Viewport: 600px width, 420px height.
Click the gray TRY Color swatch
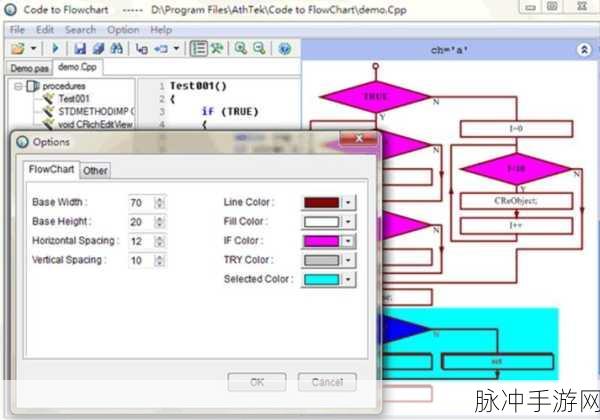click(x=321, y=260)
